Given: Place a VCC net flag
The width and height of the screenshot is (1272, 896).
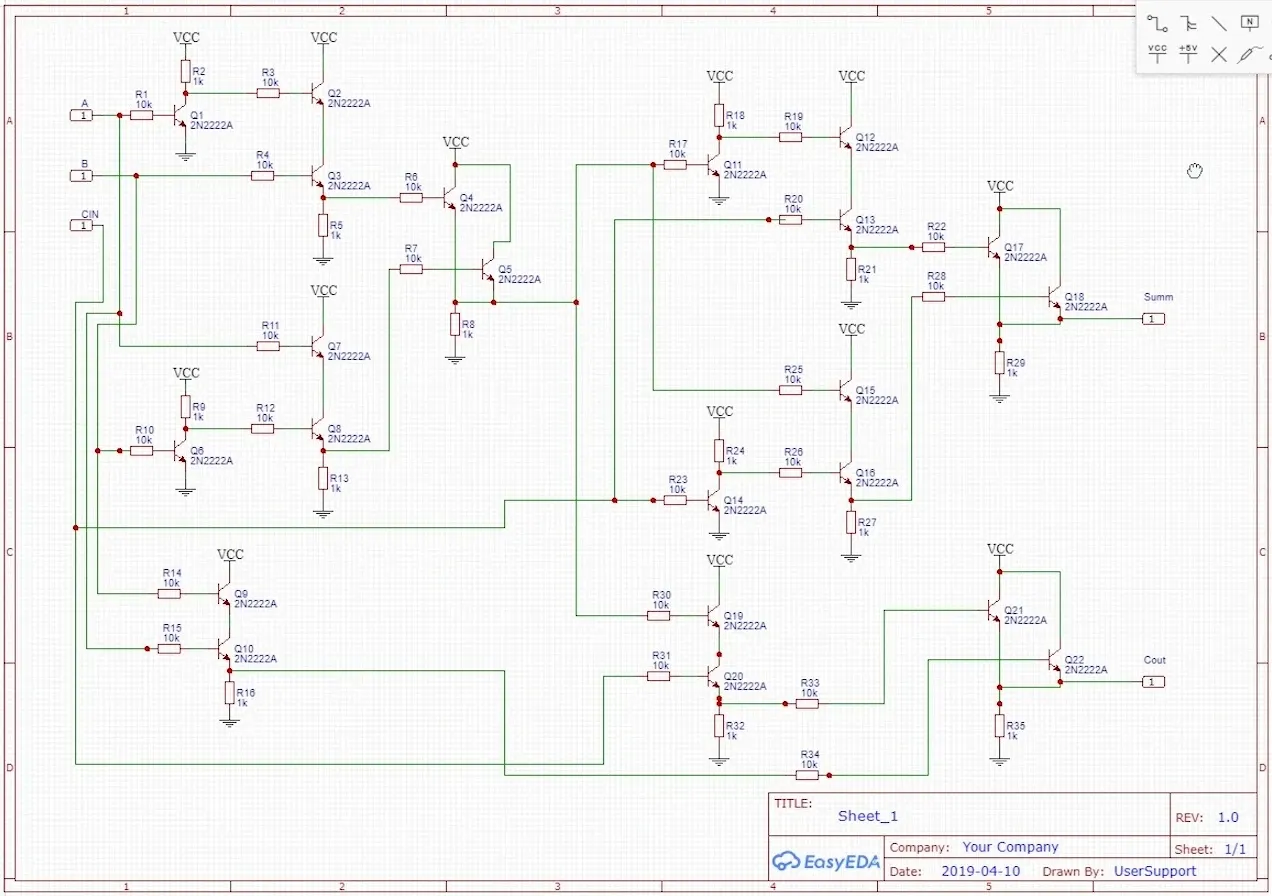Looking at the screenshot, I should point(1158,53).
